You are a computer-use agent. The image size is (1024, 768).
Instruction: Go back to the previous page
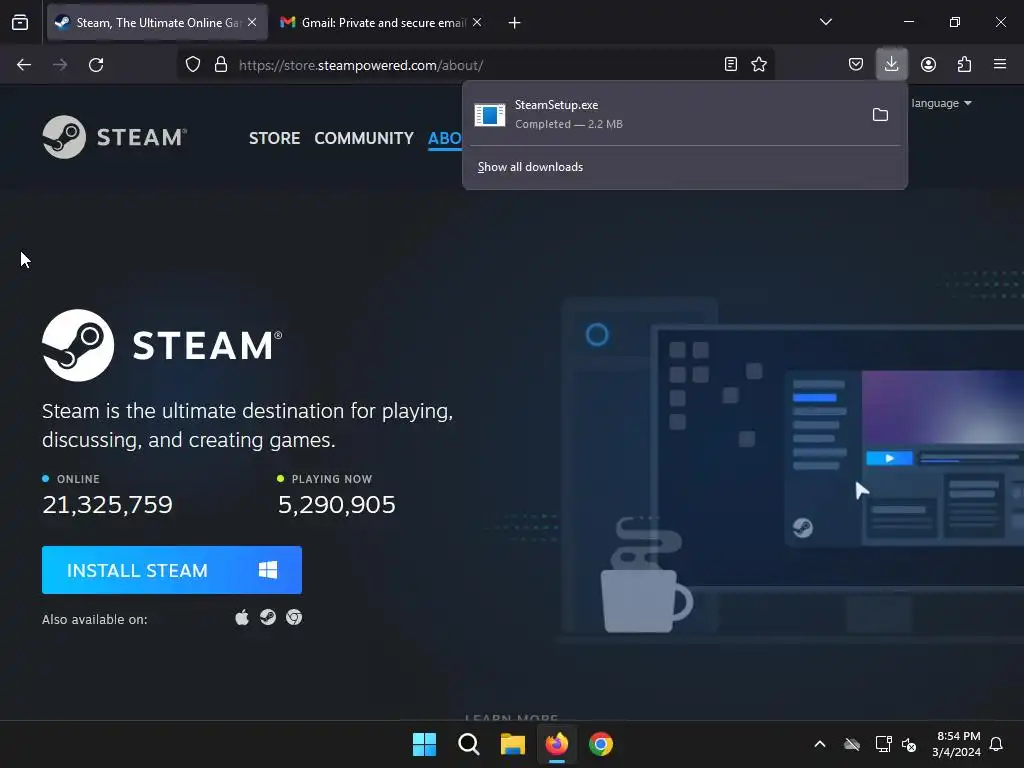coord(24,65)
